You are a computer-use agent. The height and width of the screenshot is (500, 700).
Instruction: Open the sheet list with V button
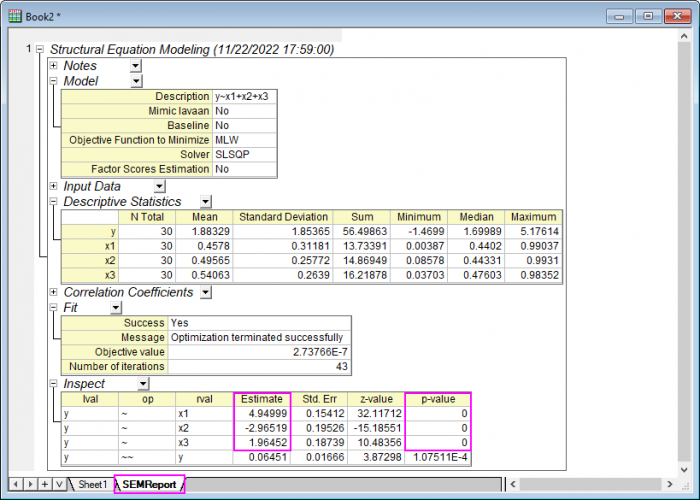pyautogui.click(x=59, y=484)
